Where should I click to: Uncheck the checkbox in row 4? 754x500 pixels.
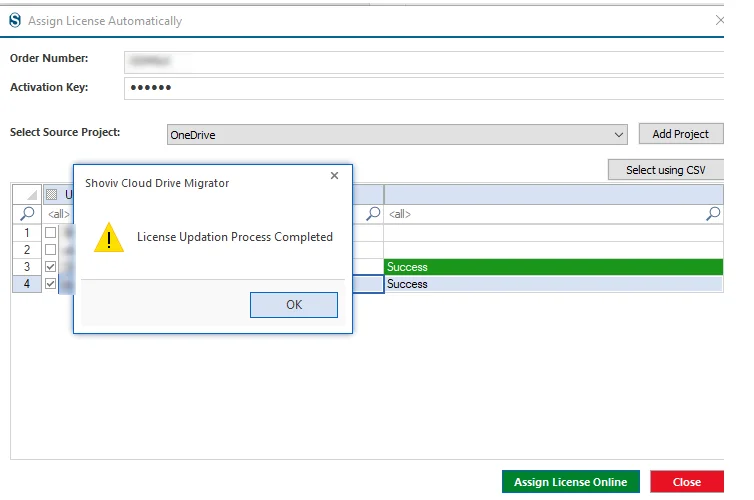50,284
